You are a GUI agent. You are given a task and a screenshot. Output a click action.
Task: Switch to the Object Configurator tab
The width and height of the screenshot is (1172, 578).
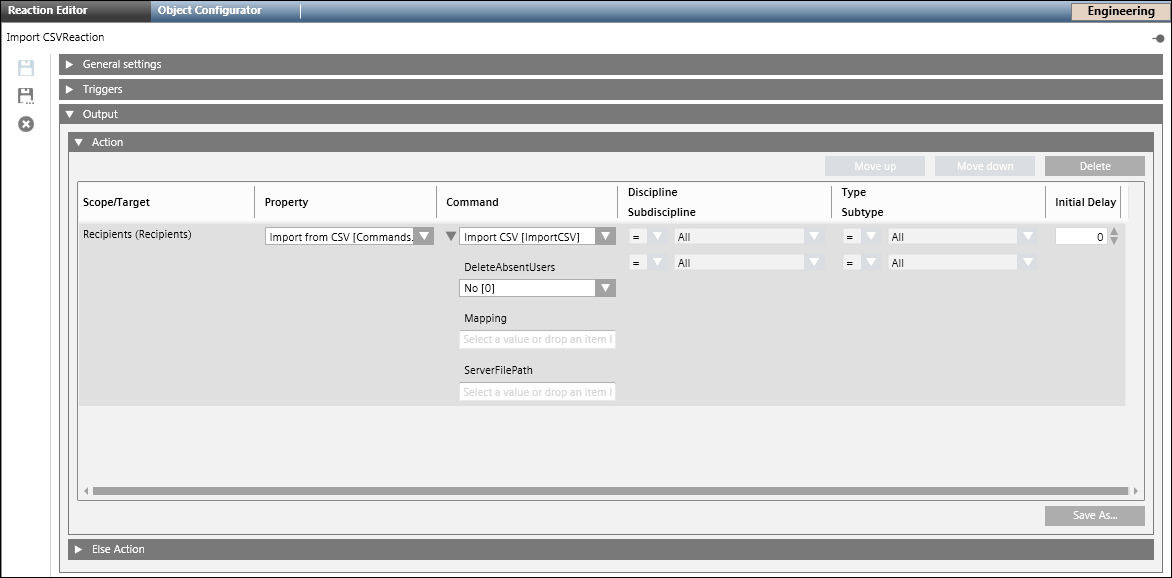(x=210, y=11)
